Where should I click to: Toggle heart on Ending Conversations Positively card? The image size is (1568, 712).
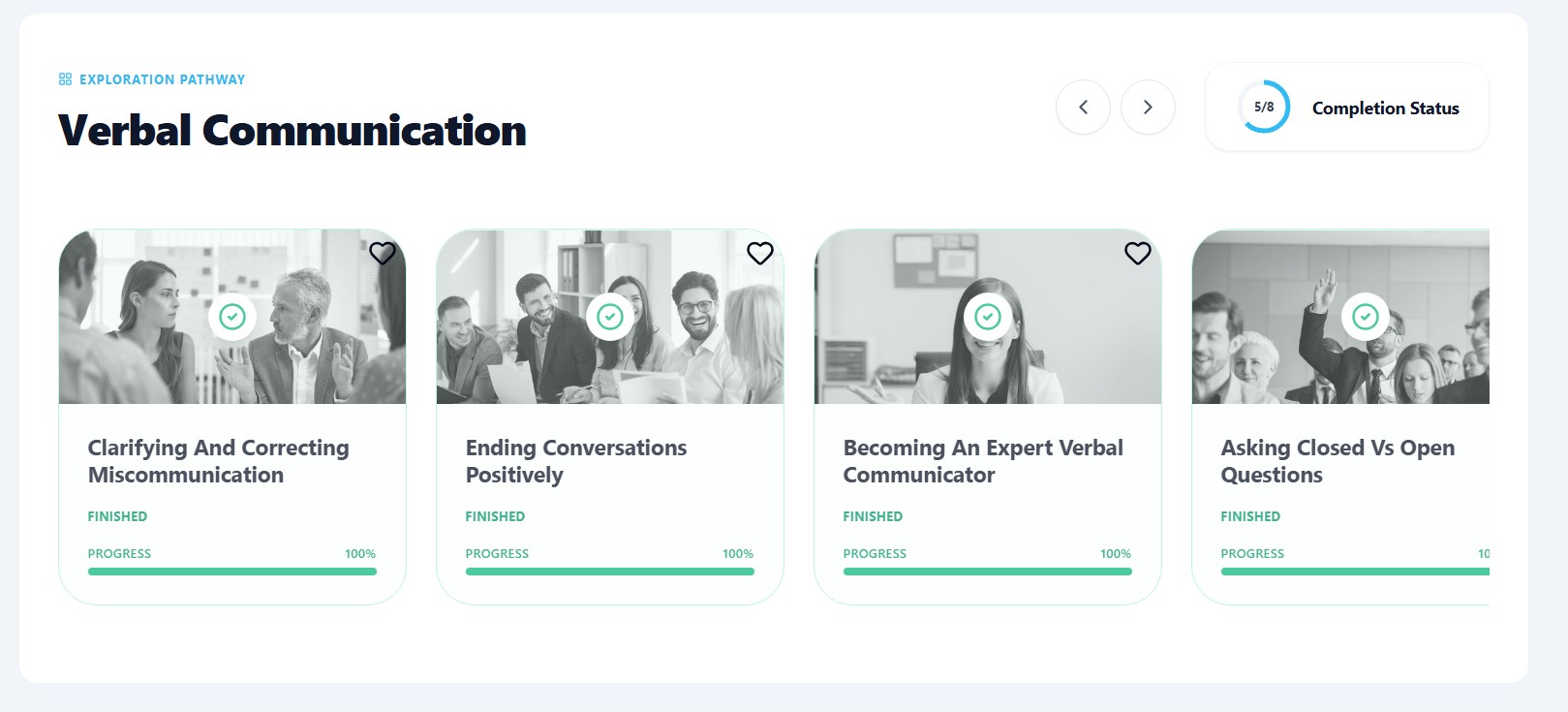click(760, 253)
